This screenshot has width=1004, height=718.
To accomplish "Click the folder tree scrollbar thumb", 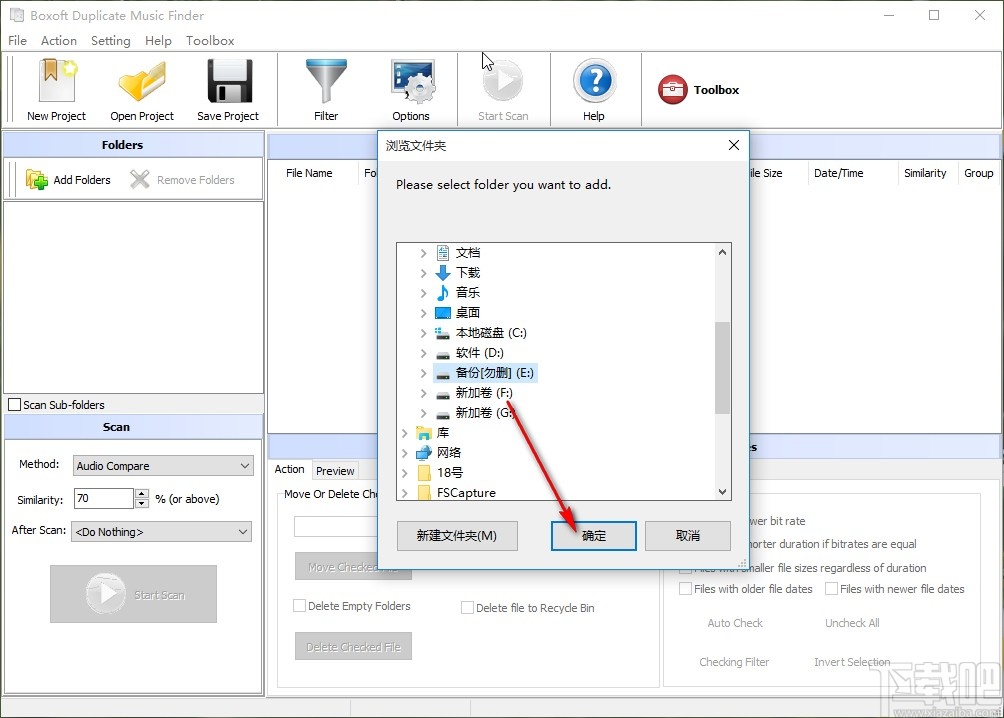I will 722,368.
